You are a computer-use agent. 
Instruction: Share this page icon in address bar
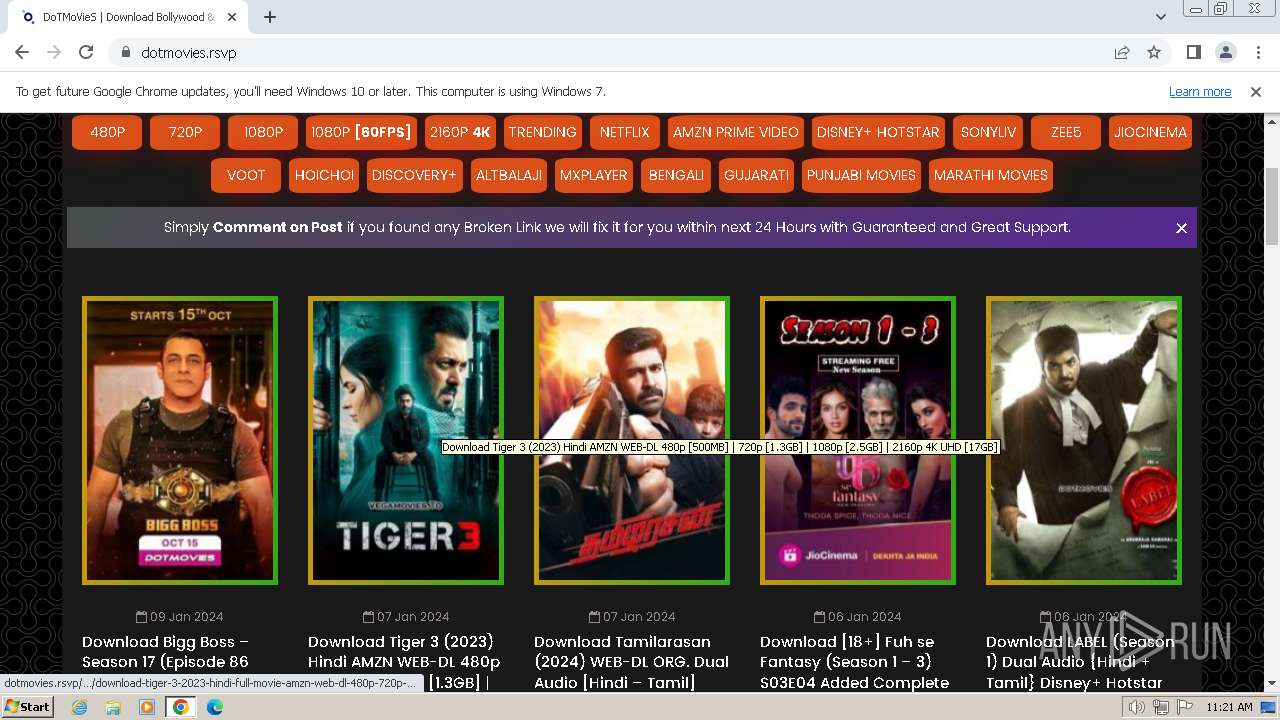click(1122, 52)
